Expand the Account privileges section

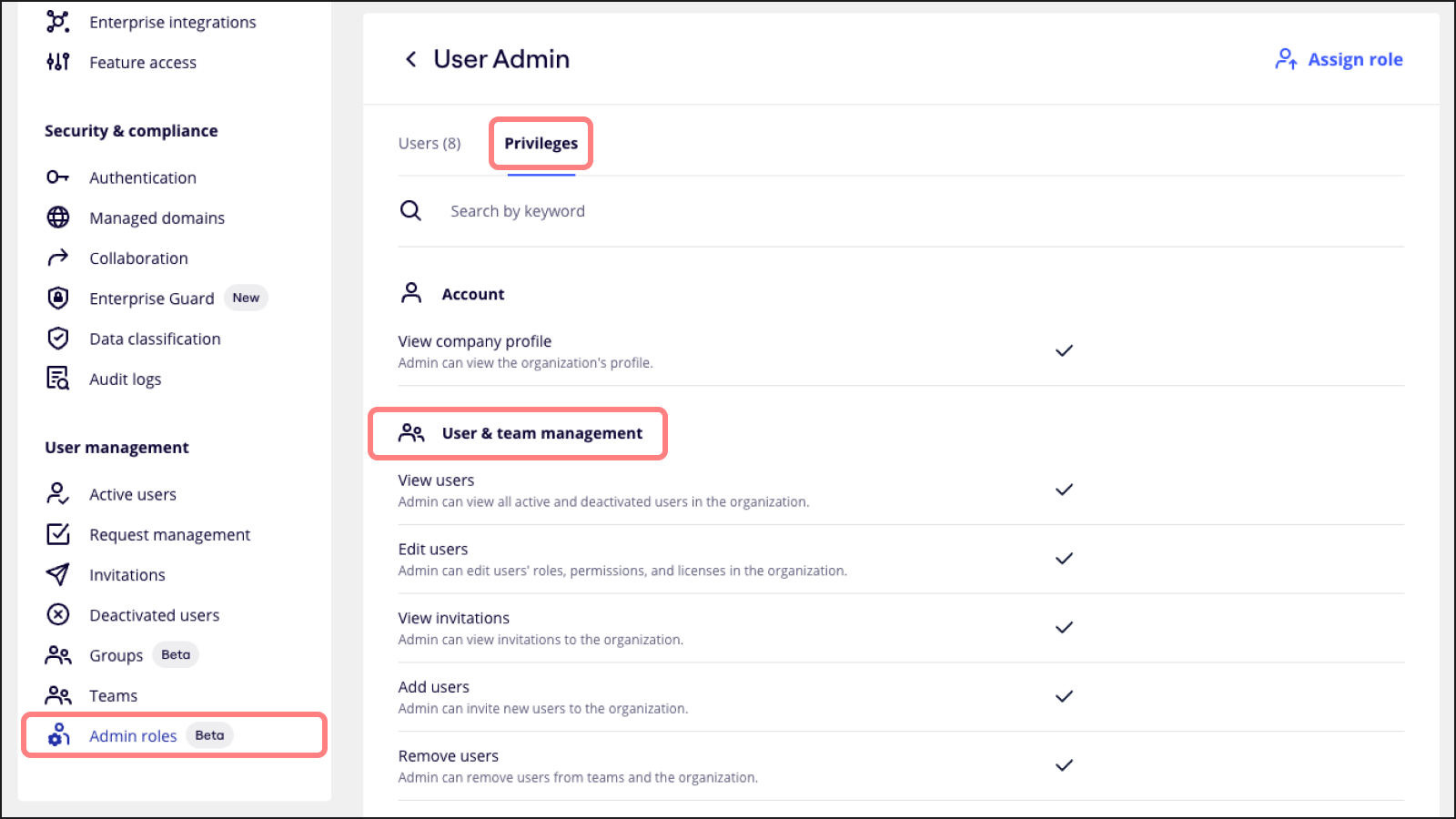coord(473,293)
